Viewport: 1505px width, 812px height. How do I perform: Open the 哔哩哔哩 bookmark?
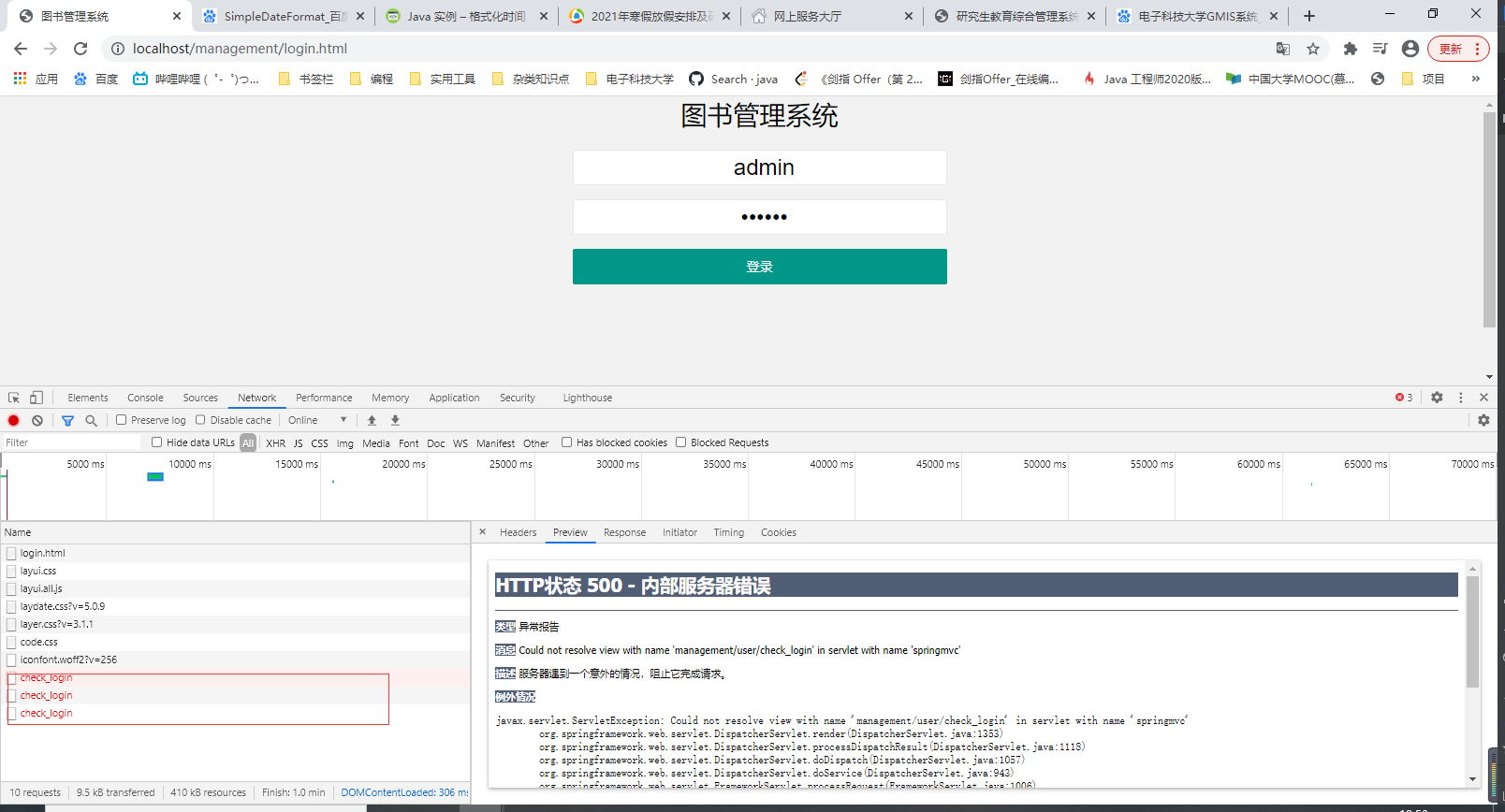pyautogui.click(x=197, y=79)
